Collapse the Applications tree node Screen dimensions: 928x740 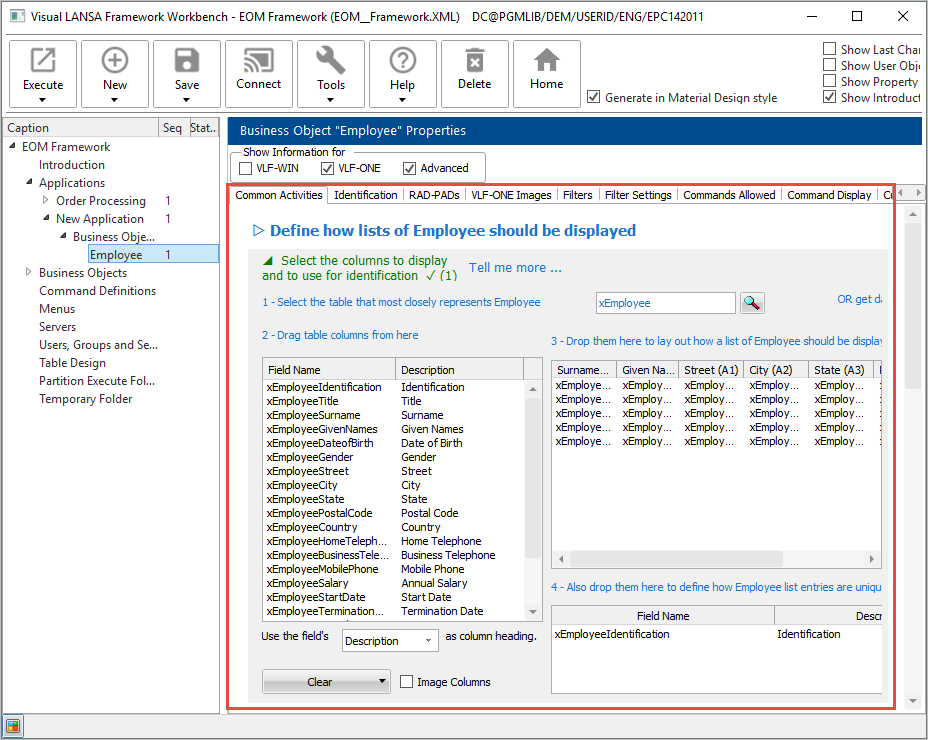[29, 182]
